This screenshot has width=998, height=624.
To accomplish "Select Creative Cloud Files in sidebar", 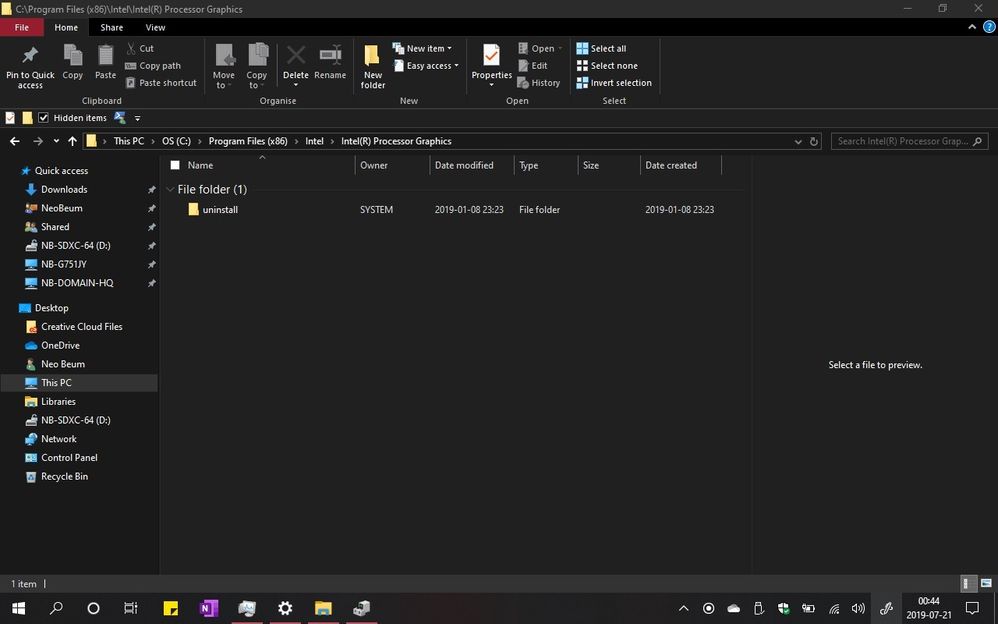I will pos(81,327).
